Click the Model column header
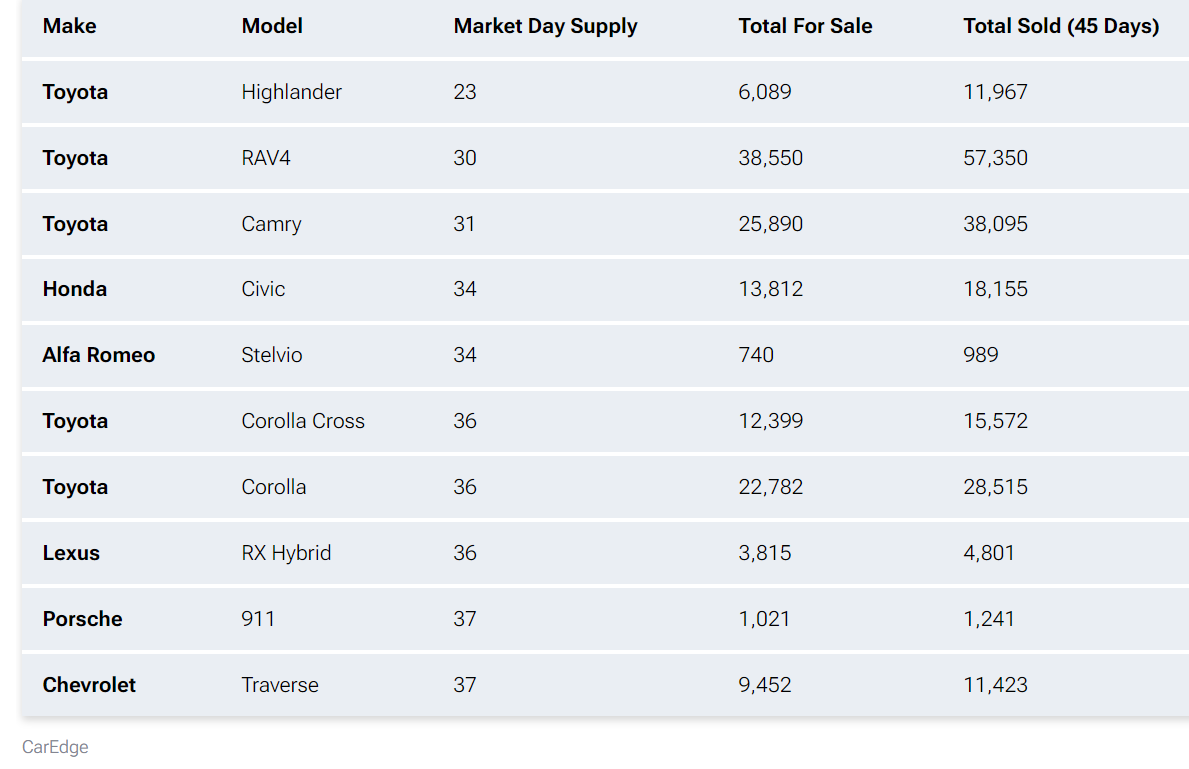1189x769 pixels. pyautogui.click(x=272, y=27)
